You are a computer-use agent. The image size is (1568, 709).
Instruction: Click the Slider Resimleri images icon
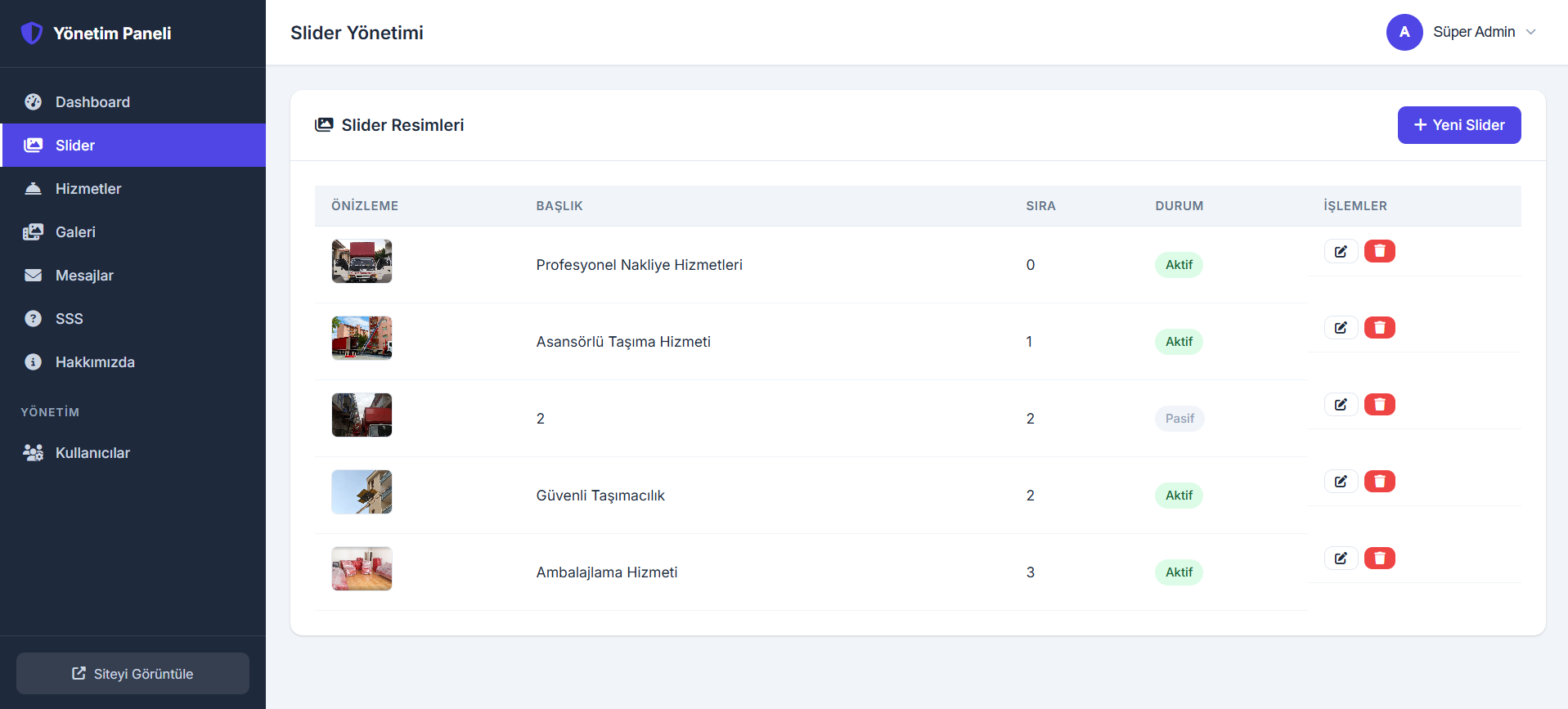[x=324, y=125]
